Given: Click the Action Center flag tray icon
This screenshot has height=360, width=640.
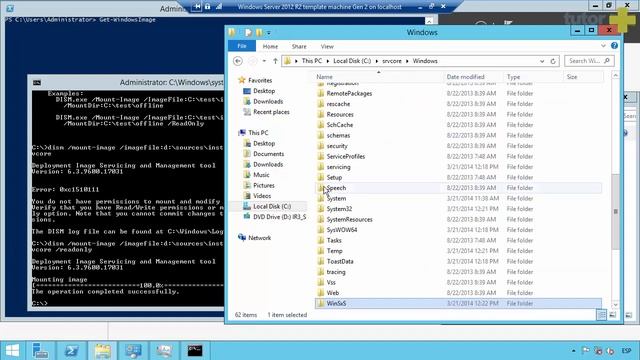Looking at the screenshot, I should click(x=585, y=351).
